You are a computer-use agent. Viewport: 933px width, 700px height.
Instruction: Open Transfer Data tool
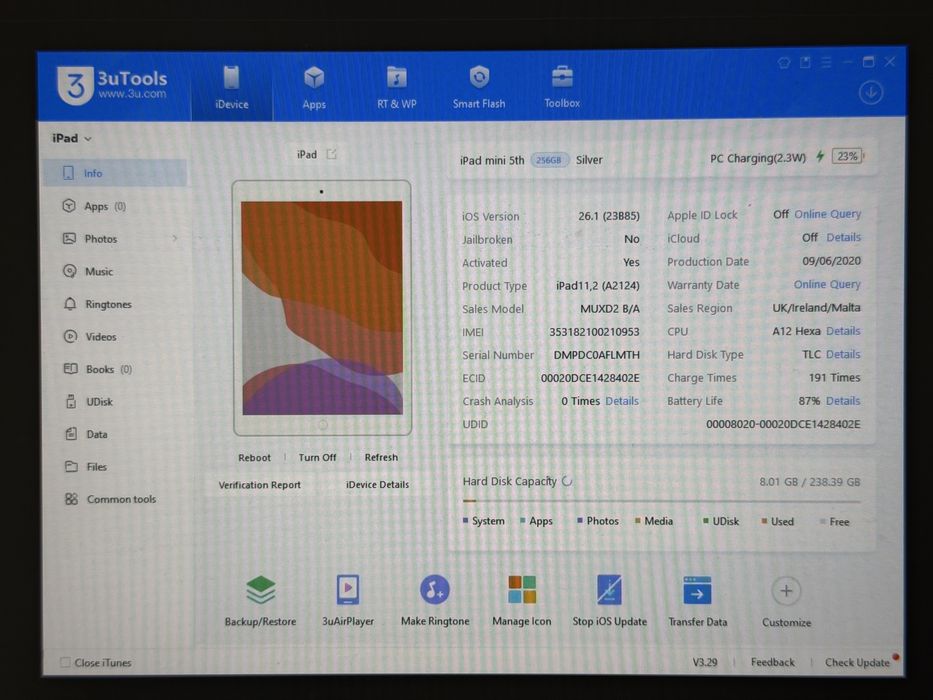697,600
